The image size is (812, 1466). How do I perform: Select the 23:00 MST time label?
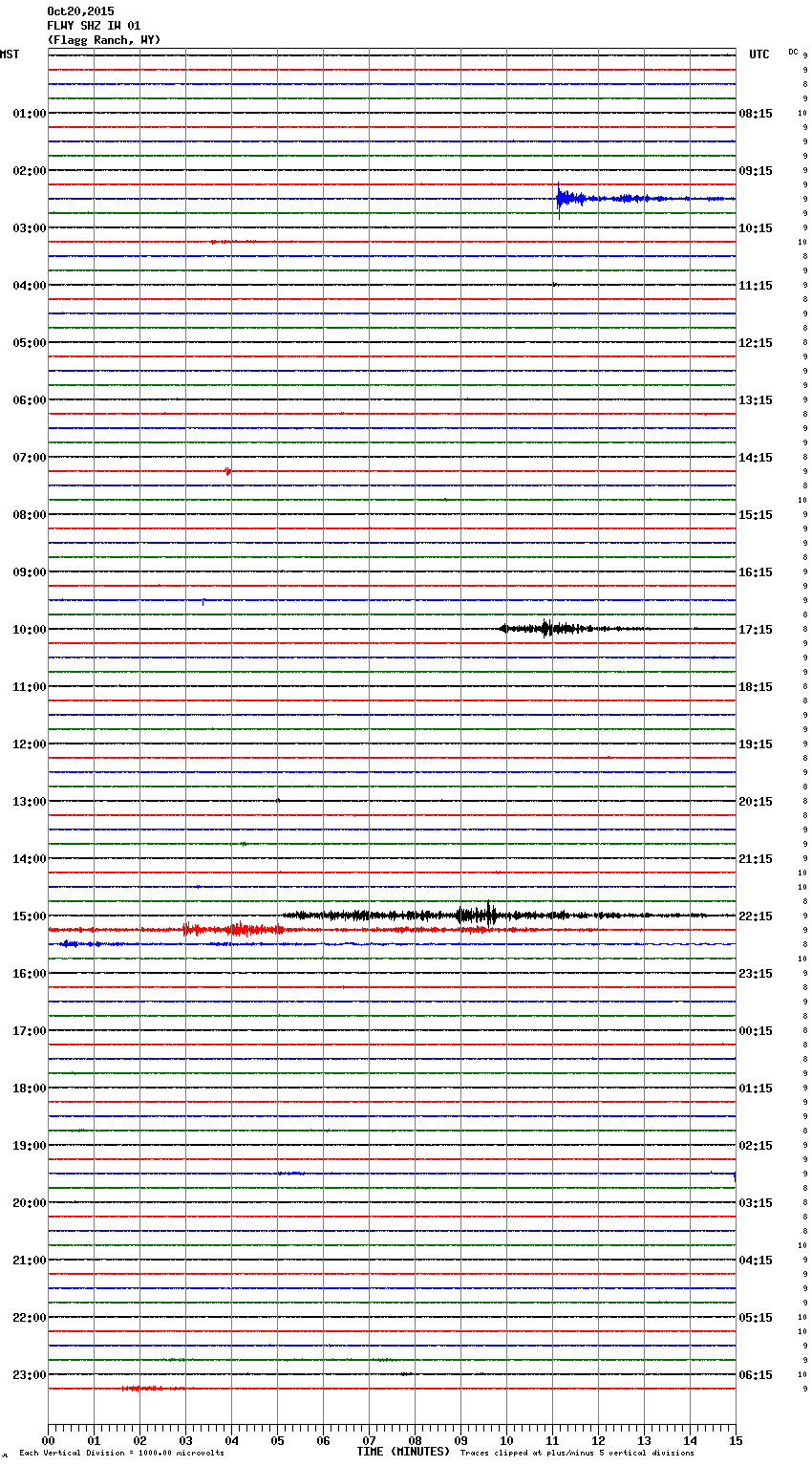(x=29, y=1375)
